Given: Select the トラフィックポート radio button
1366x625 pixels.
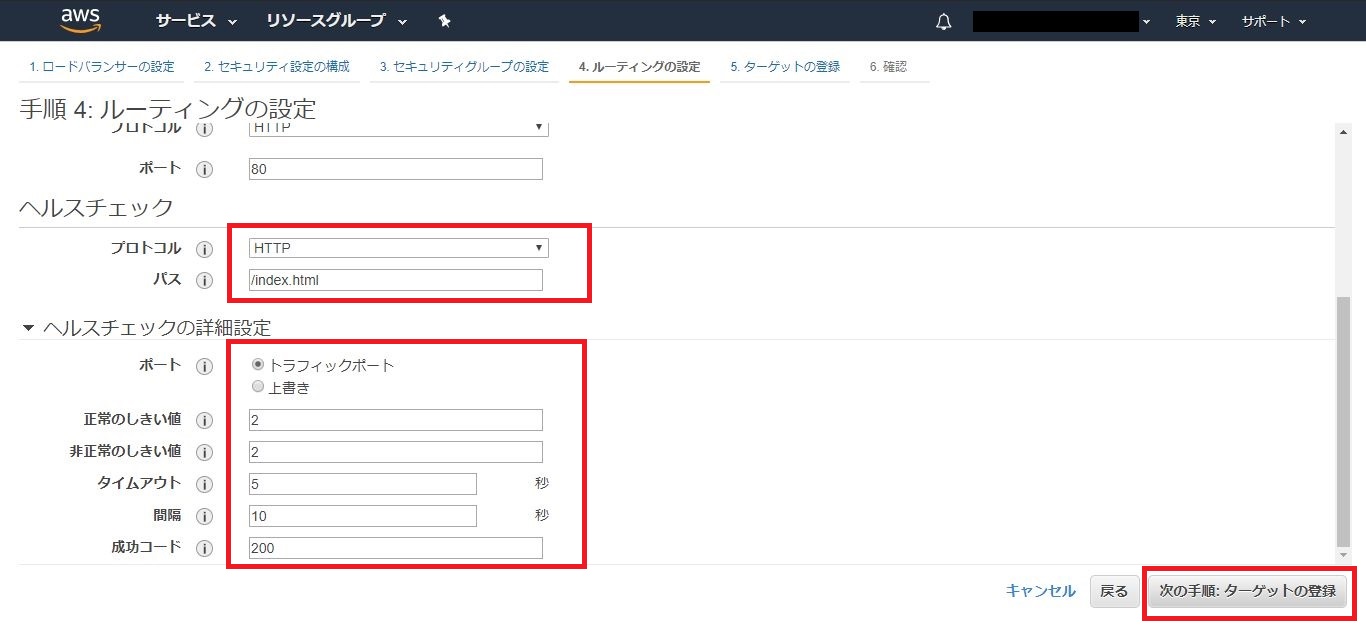Looking at the screenshot, I should coord(258,365).
